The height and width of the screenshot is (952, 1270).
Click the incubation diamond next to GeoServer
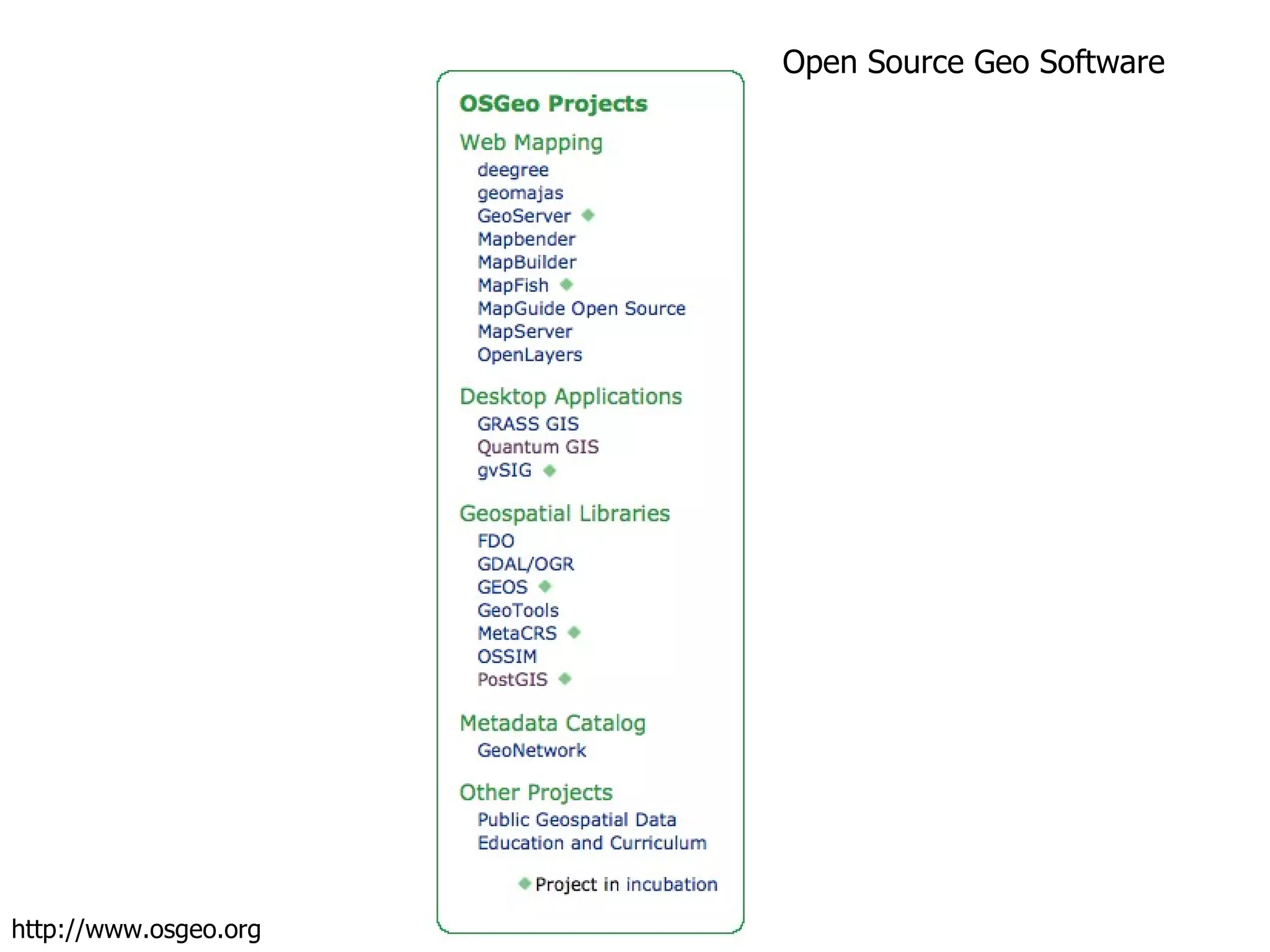(x=588, y=215)
